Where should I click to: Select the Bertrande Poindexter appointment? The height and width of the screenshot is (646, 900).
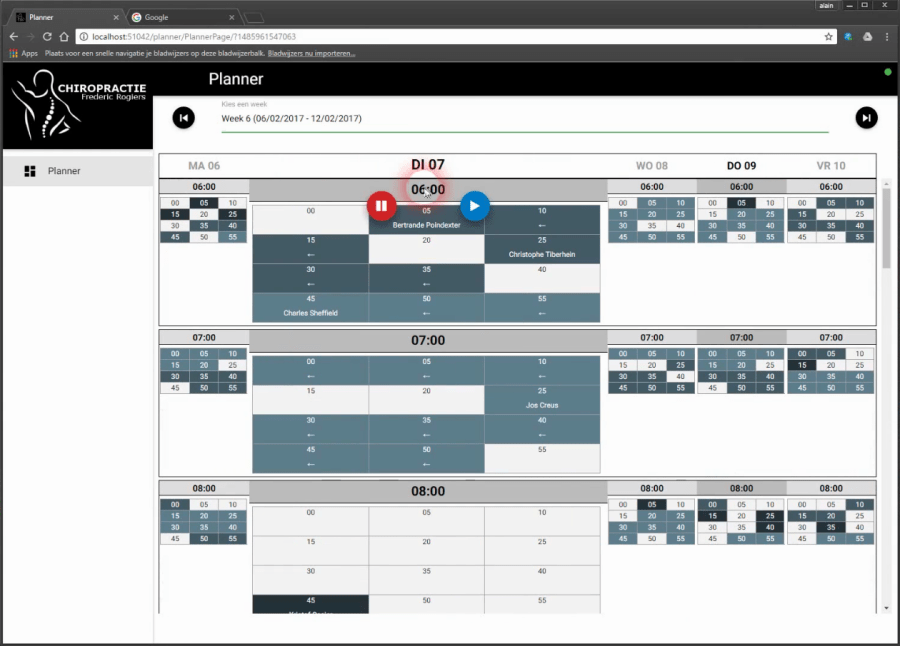[x=427, y=224]
